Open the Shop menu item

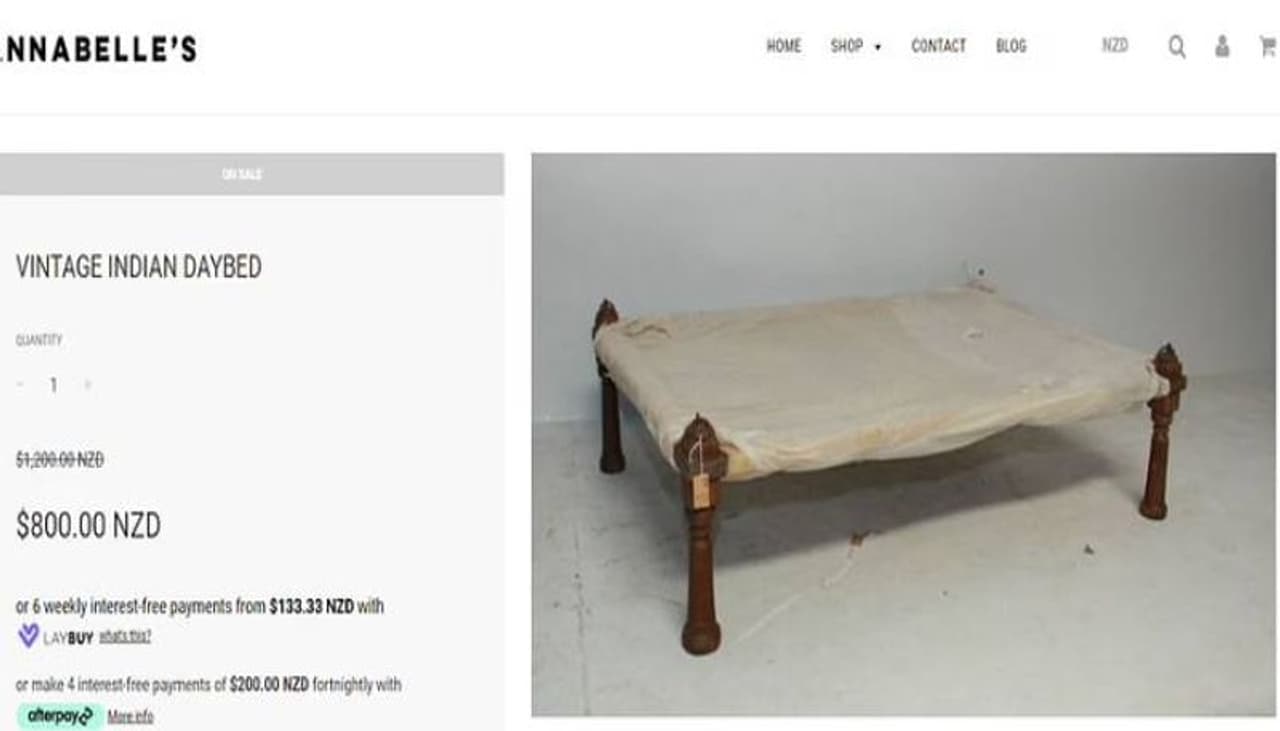(846, 46)
